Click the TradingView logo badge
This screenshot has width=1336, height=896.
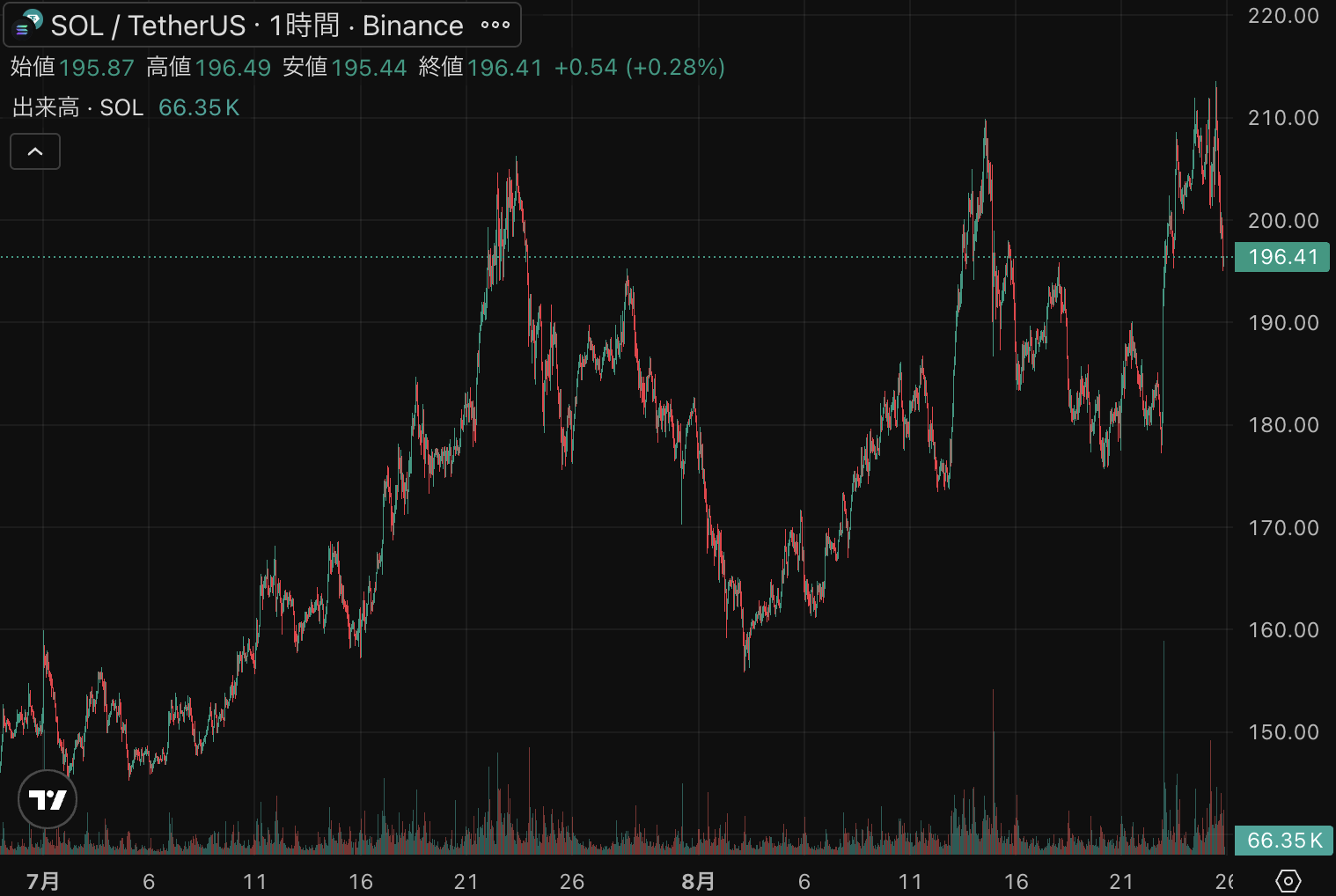[48, 799]
